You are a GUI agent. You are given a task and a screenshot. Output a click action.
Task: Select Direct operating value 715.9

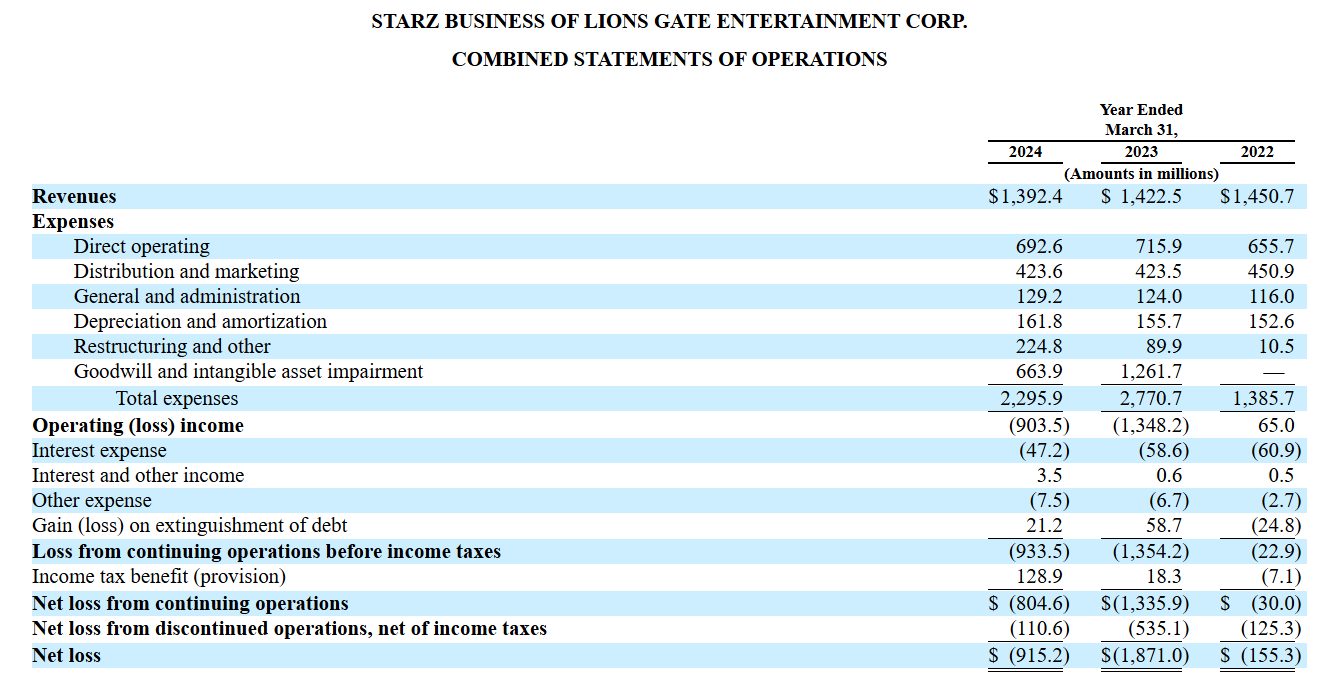[x=1158, y=247]
